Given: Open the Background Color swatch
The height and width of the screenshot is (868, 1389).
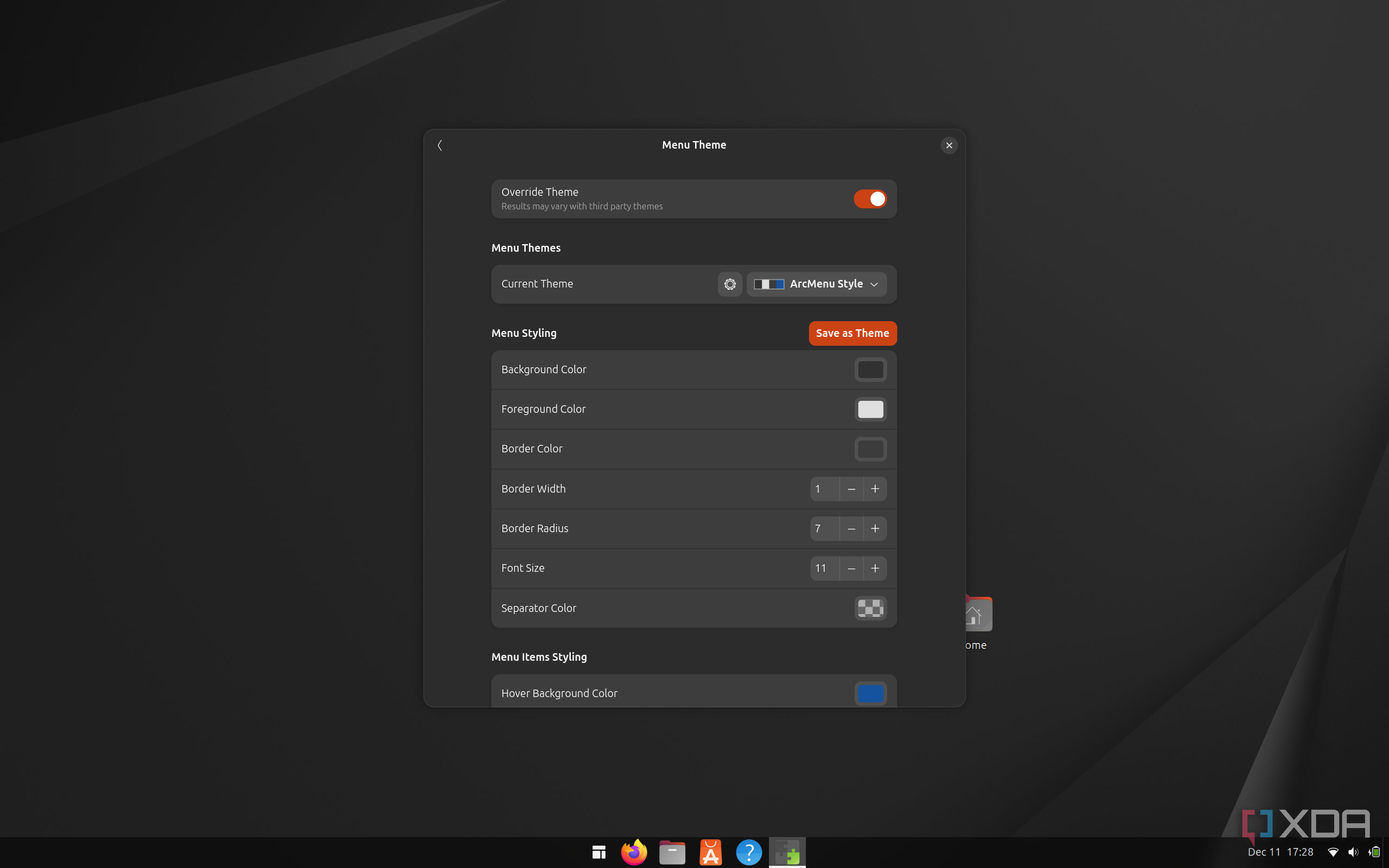Looking at the screenshot, I should pyautogui.click(x=870, y=369).
